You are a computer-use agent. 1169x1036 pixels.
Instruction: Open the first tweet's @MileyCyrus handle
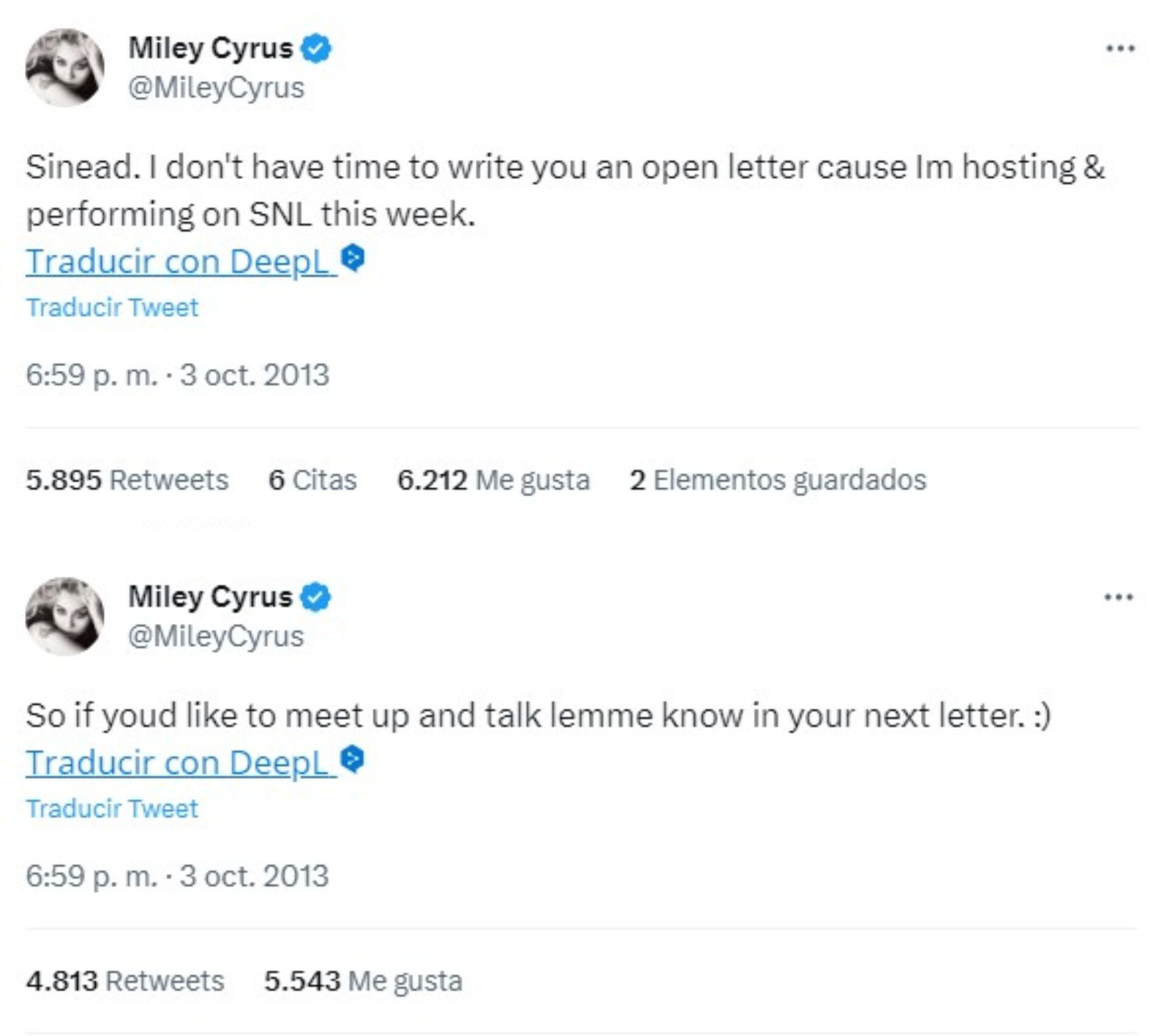point(216,88)
